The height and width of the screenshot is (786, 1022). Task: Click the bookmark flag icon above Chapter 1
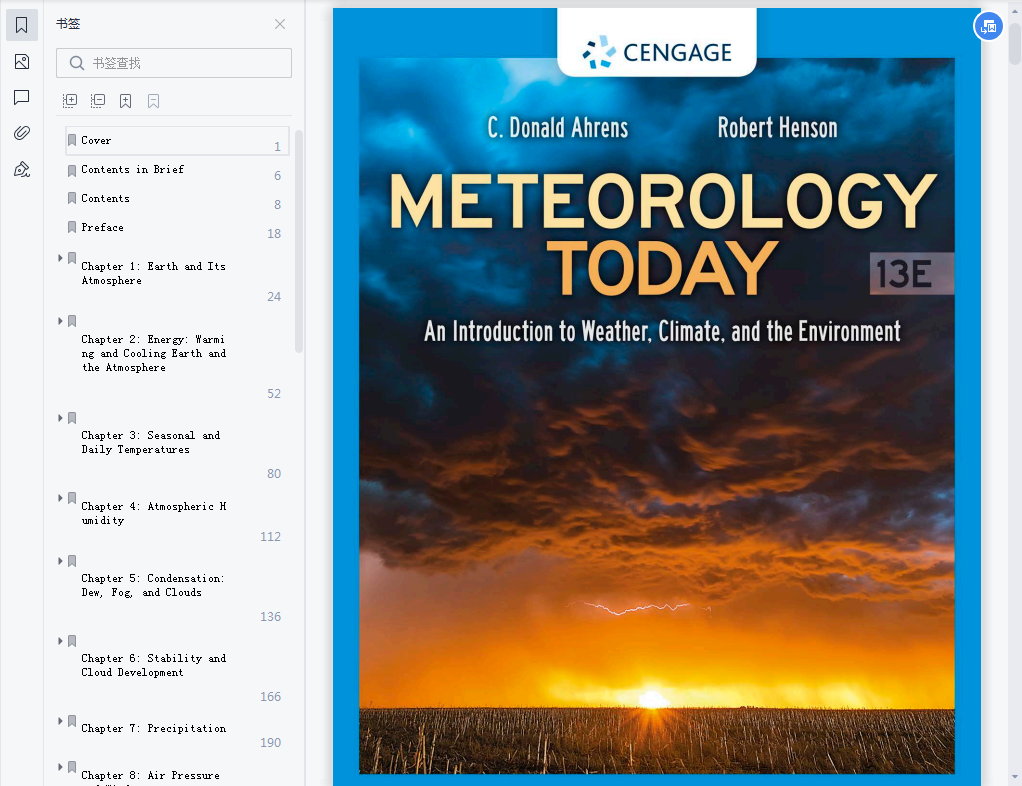(x=72, y=258)
